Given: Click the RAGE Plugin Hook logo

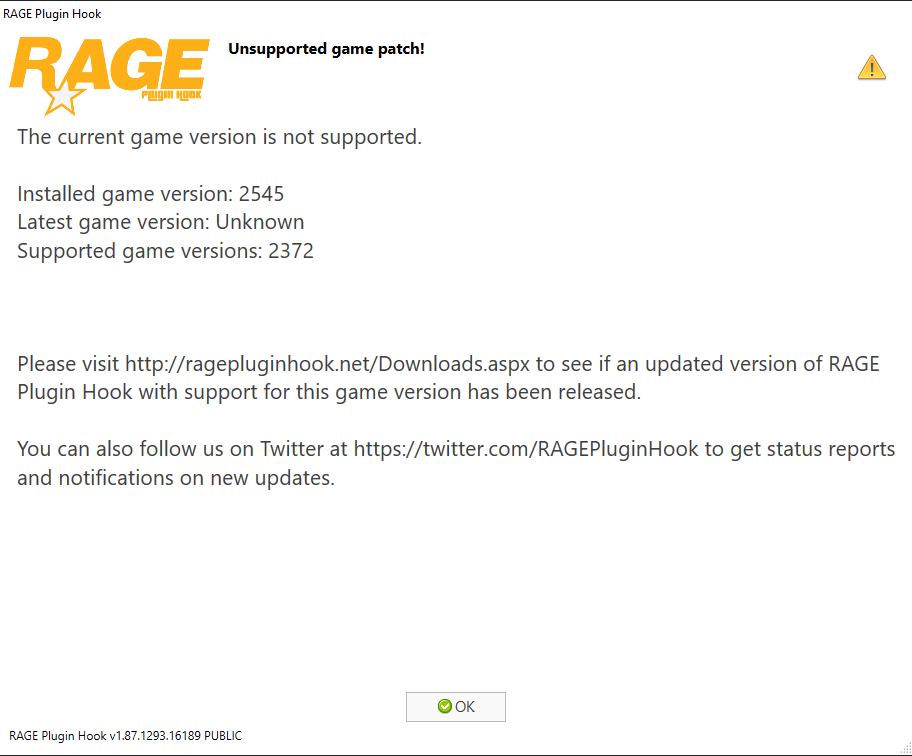Looking at the screenshot, I should coord(109,76).
